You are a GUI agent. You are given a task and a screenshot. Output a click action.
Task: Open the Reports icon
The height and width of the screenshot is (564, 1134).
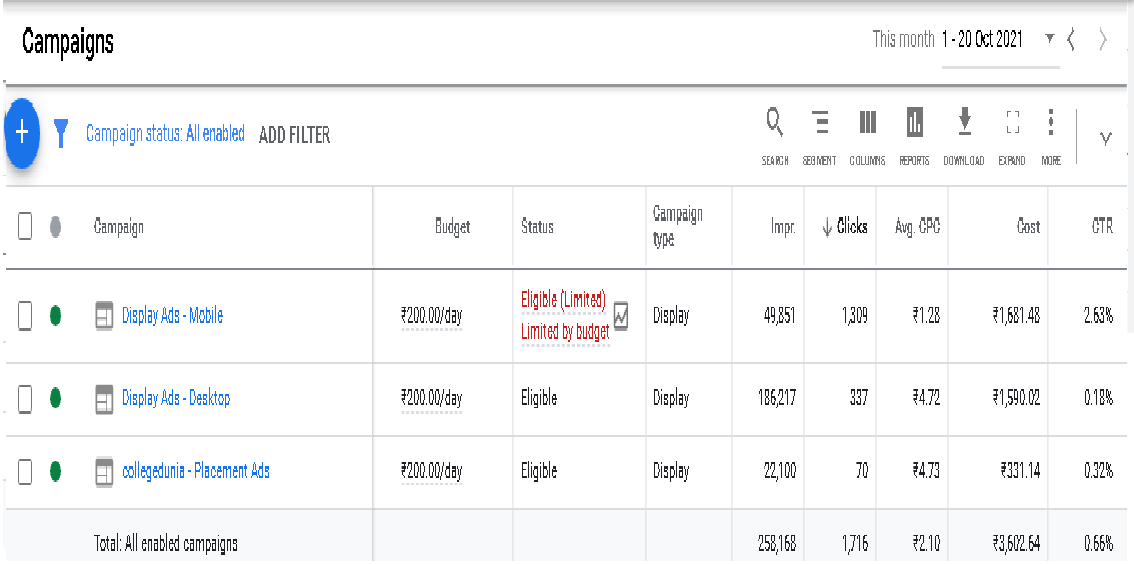[914, 123]
